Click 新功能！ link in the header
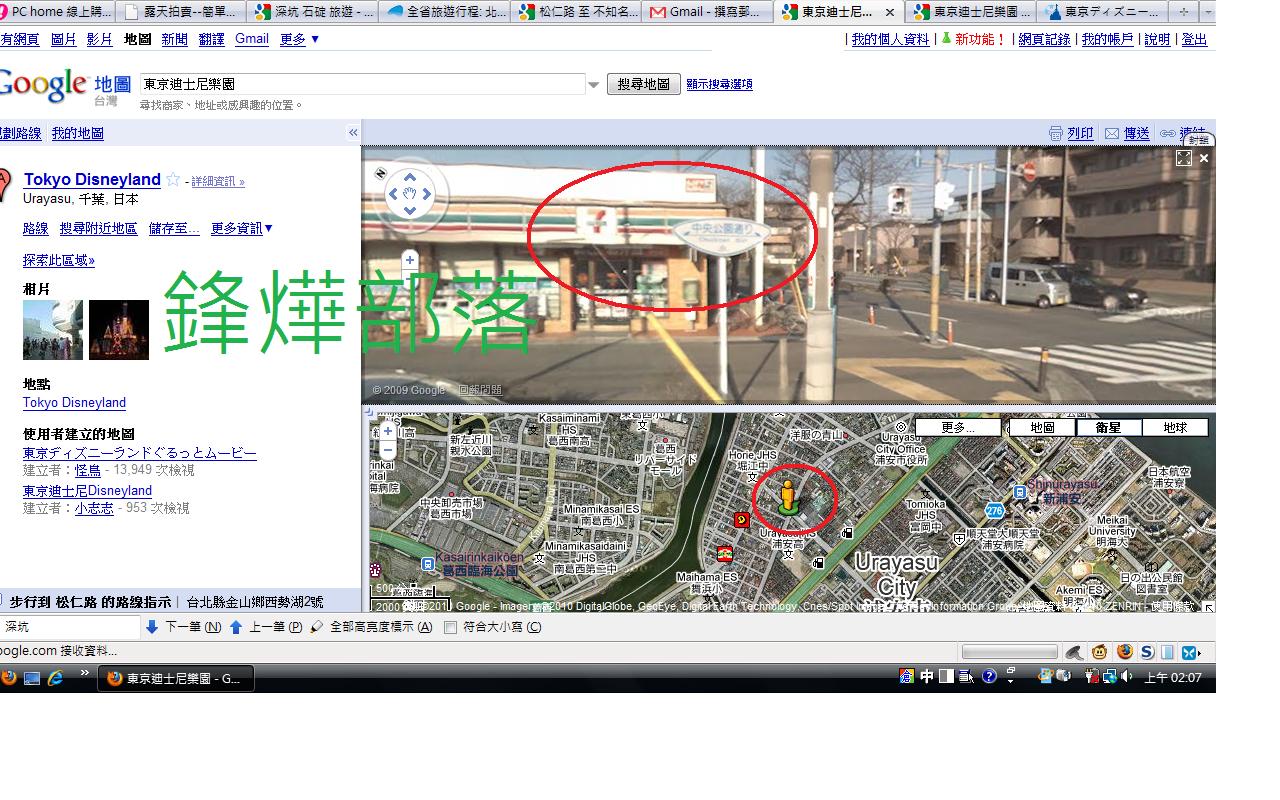 tap(980, 39)
